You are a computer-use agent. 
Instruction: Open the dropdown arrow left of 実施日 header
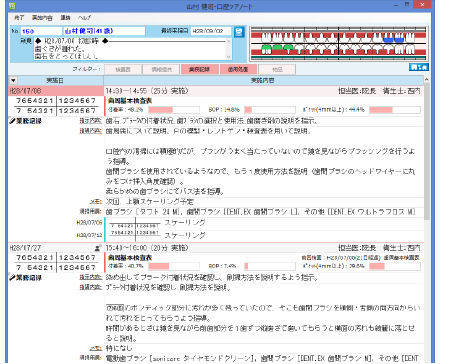(x=13, y=81)
